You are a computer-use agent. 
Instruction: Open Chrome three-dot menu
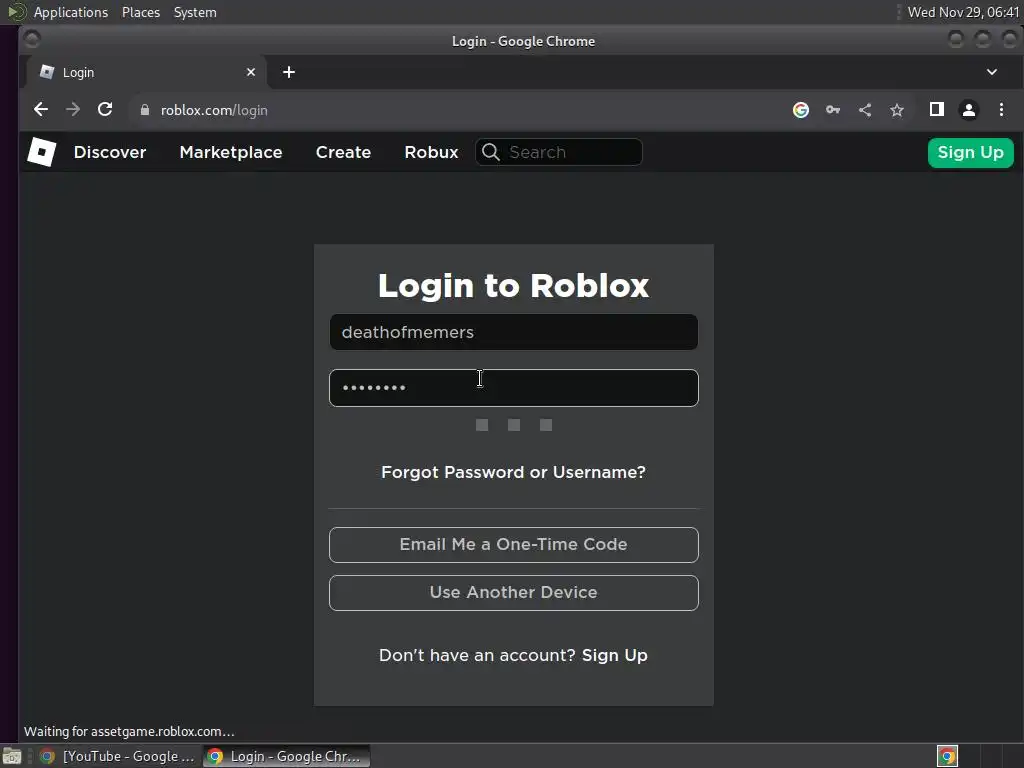point(1001,110)
